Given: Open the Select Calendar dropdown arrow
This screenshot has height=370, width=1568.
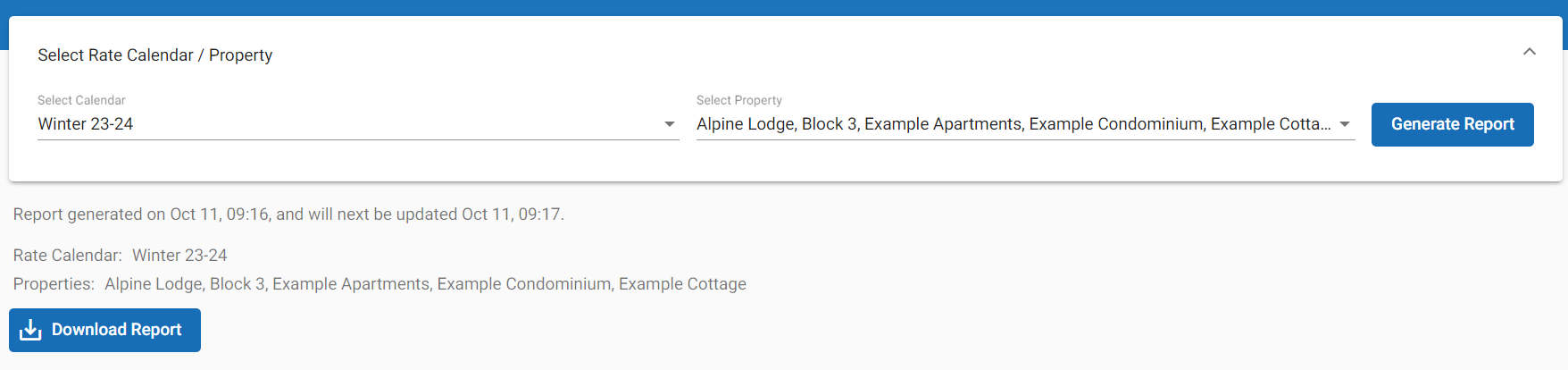Looking at the screenshot, I should coord(669,124).
